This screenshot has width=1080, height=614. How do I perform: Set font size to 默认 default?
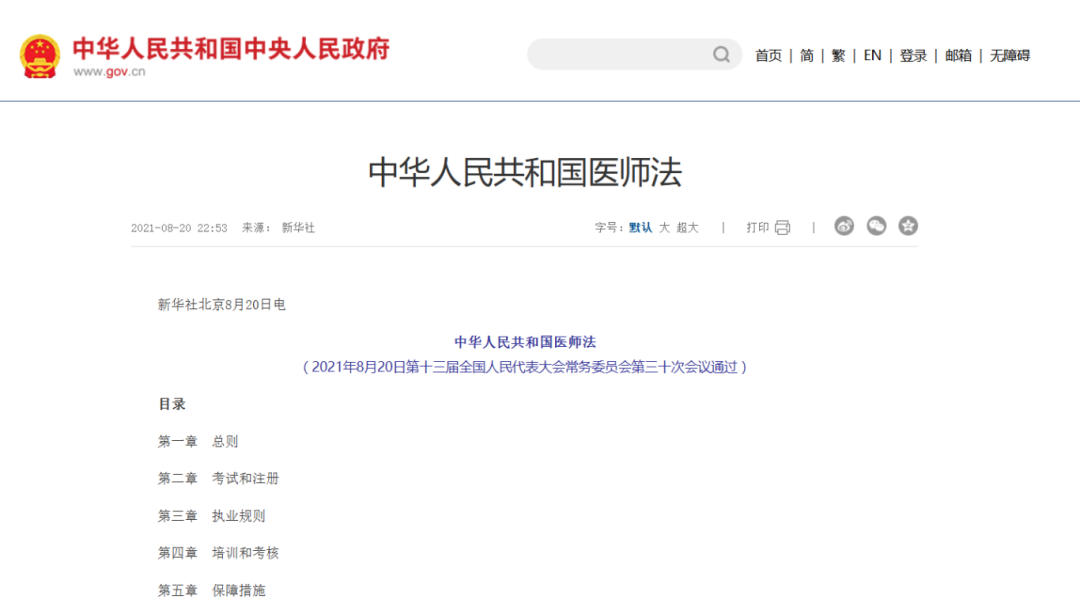640,228
